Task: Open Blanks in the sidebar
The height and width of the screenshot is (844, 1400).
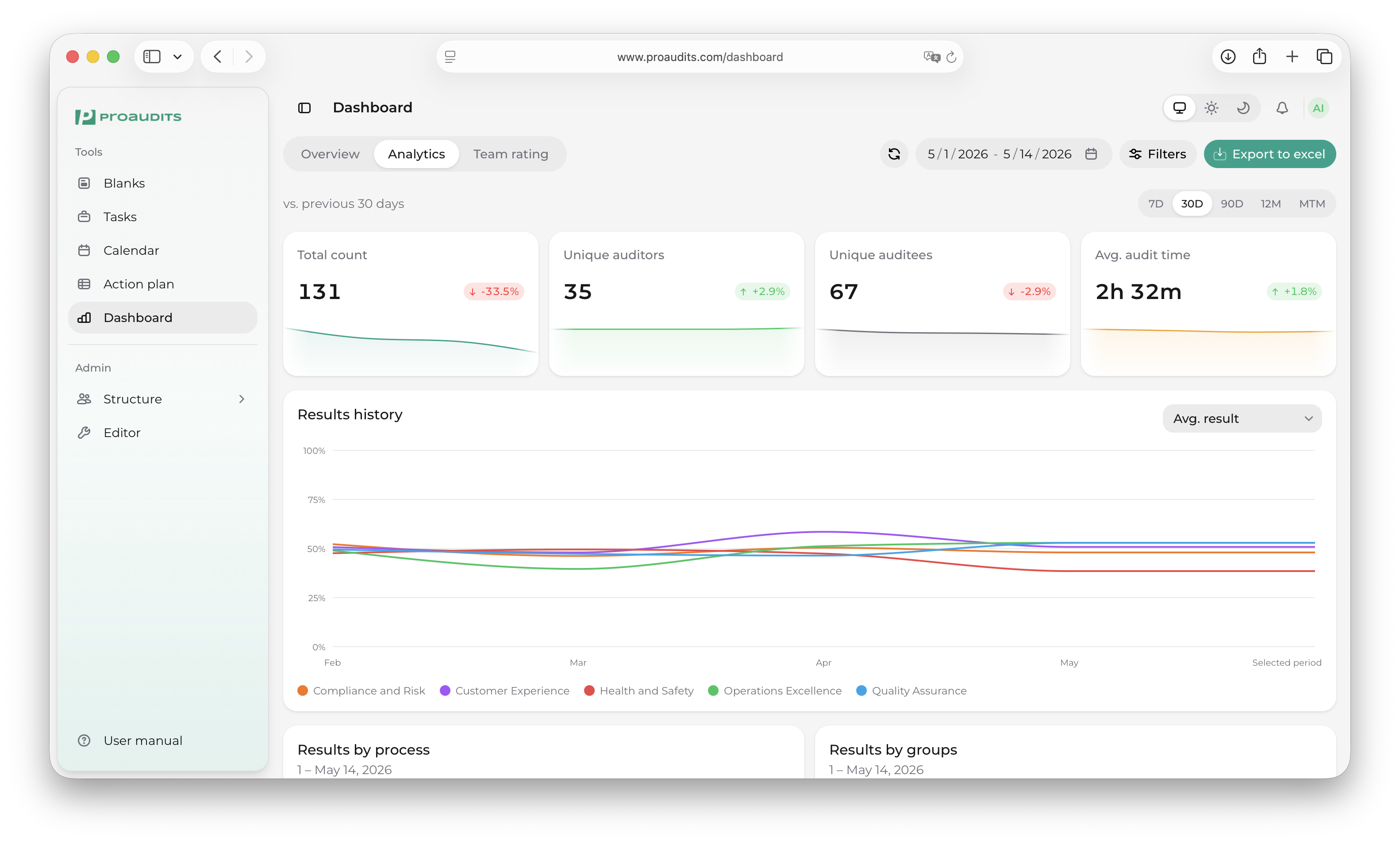Action: click(x=162, y=183)
